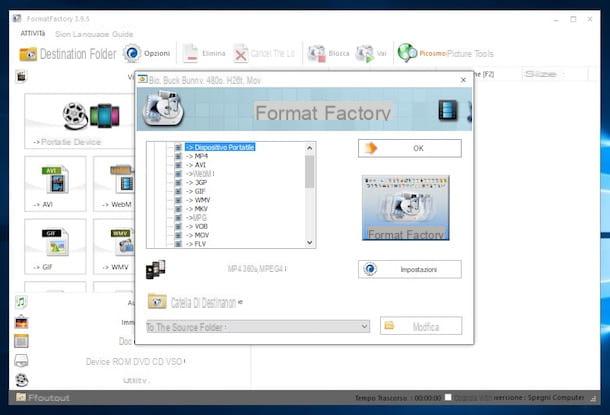Open Opzioni in the toolbar
The image size is (610, 415).
pyautogui.click(x=147, y=53)
